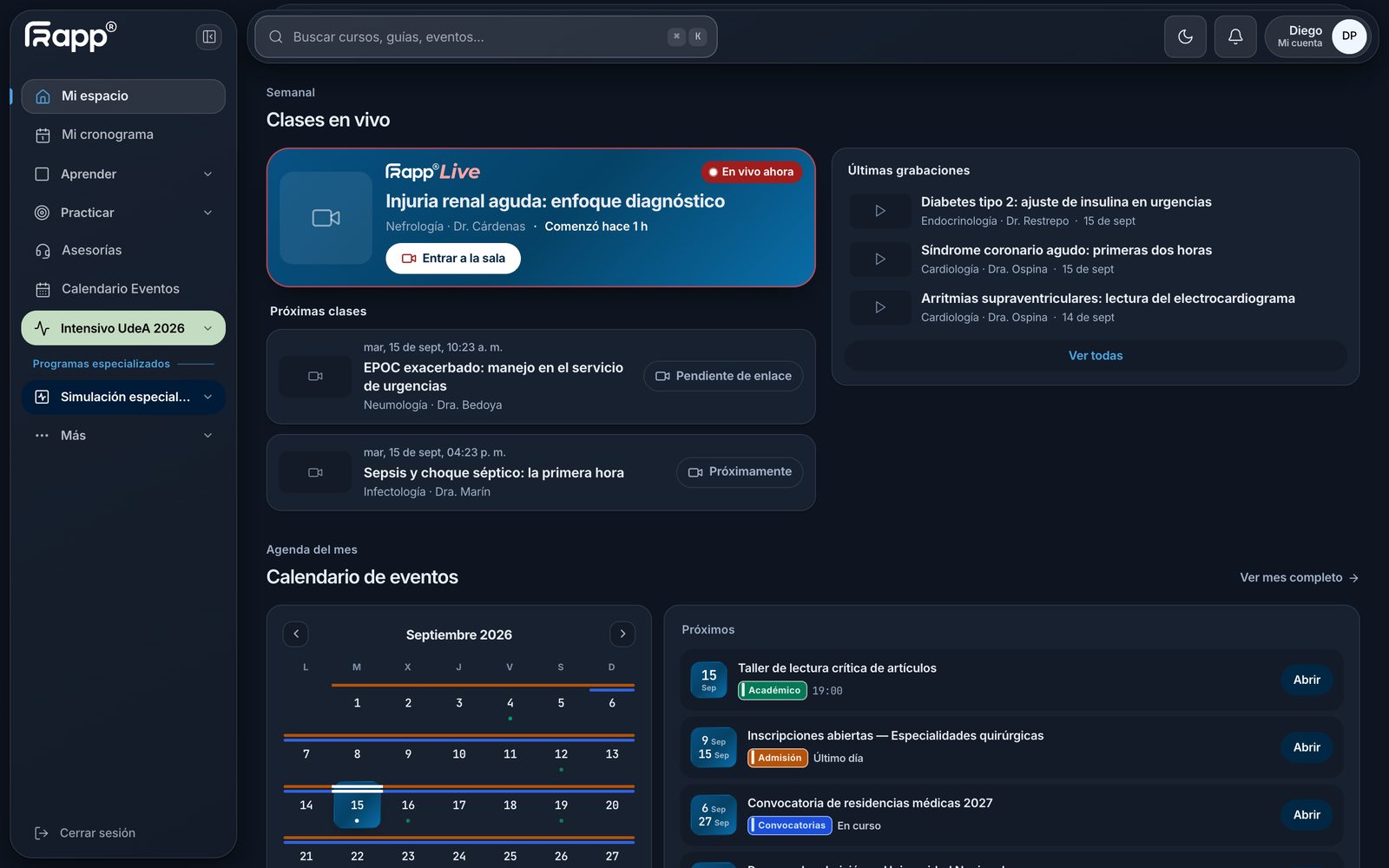The image size is (1389, 868).
Task: Expand the Aprender chevron
Action: click(207, 174)
